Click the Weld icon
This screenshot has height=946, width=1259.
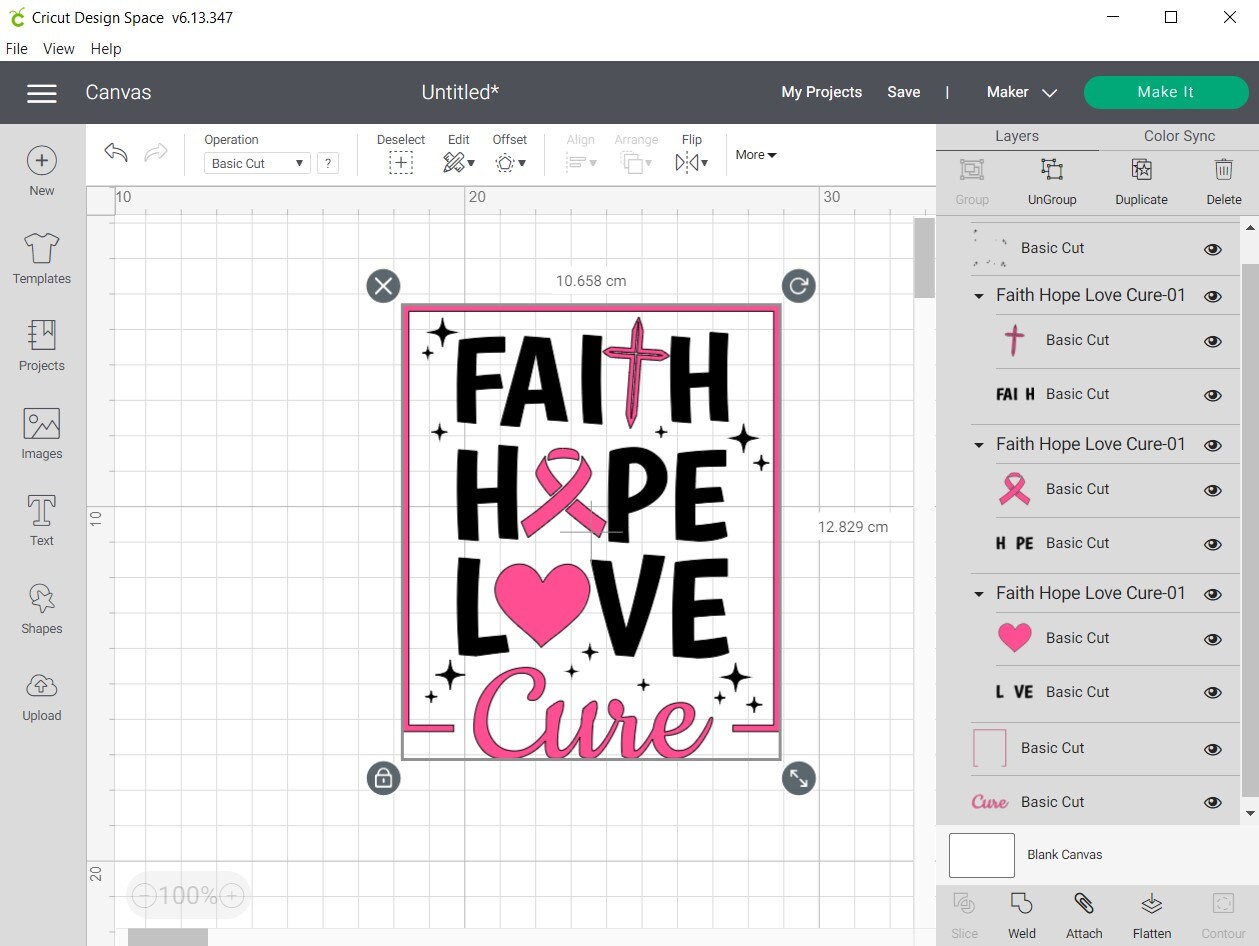1021,905
